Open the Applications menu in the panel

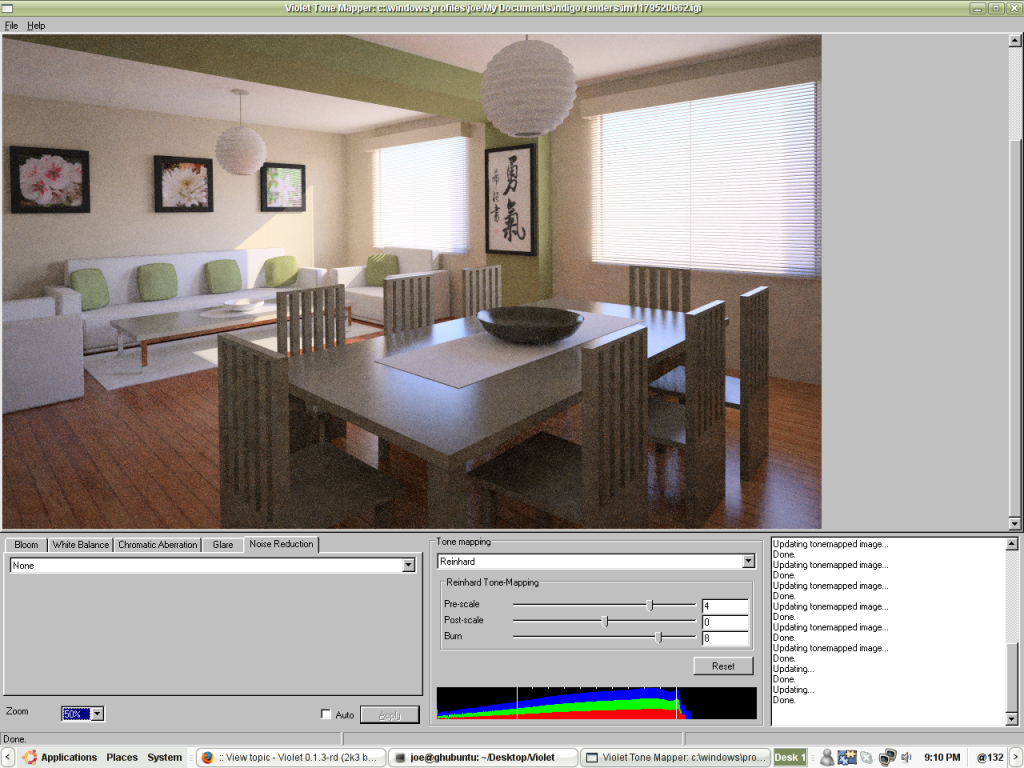click(x=69, y=758)
